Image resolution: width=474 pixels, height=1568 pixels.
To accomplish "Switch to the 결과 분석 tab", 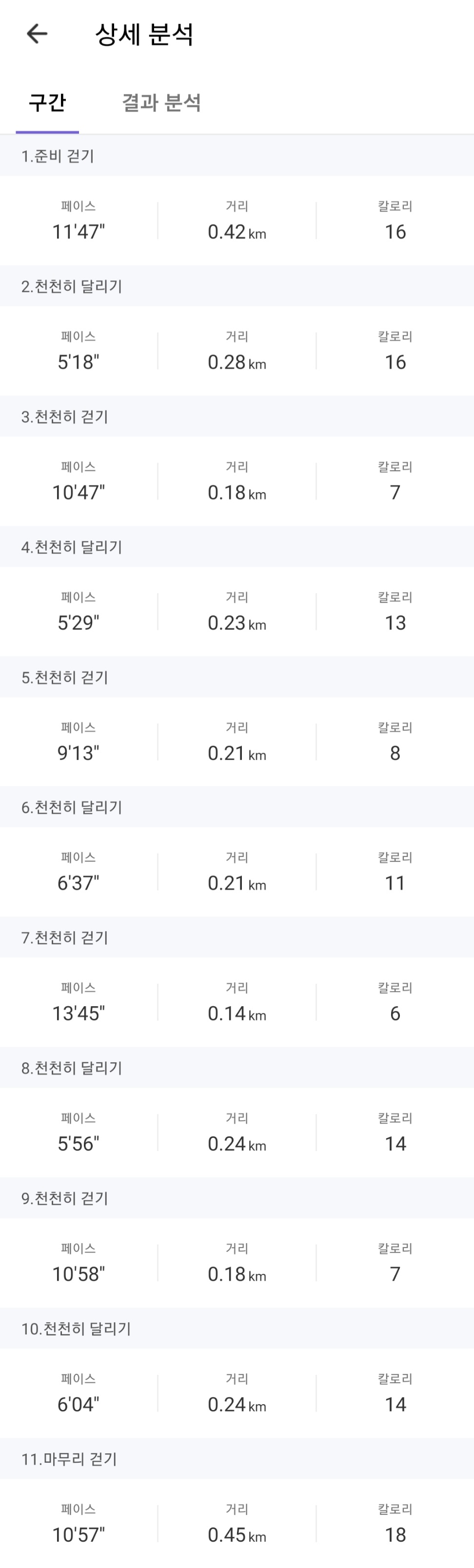I will 161,102.
